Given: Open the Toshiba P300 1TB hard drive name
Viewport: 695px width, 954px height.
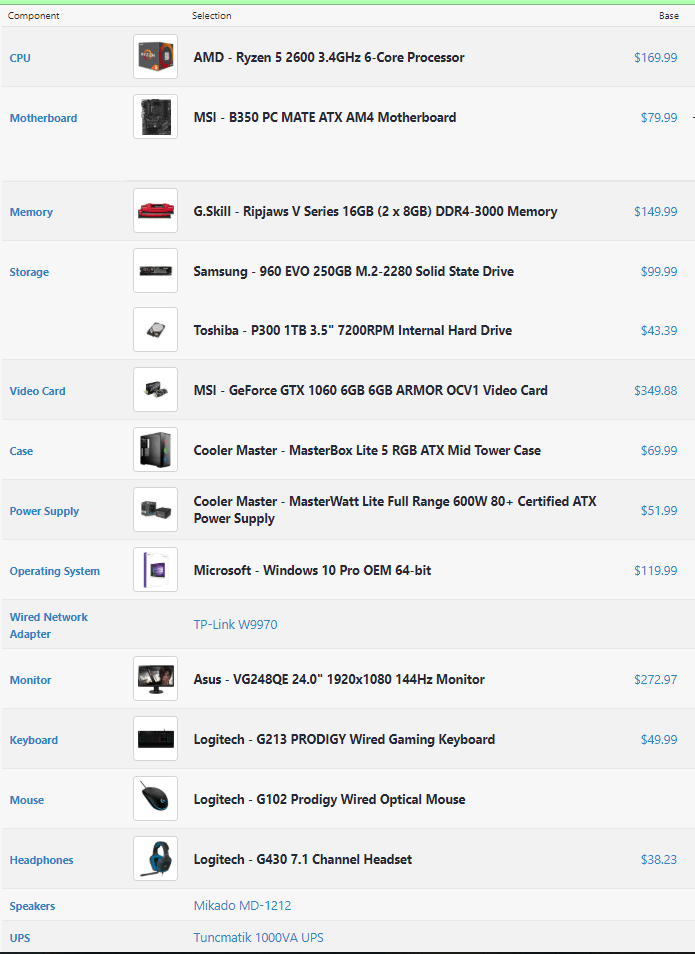Looking at the screenshot, I should pos(353,330).
